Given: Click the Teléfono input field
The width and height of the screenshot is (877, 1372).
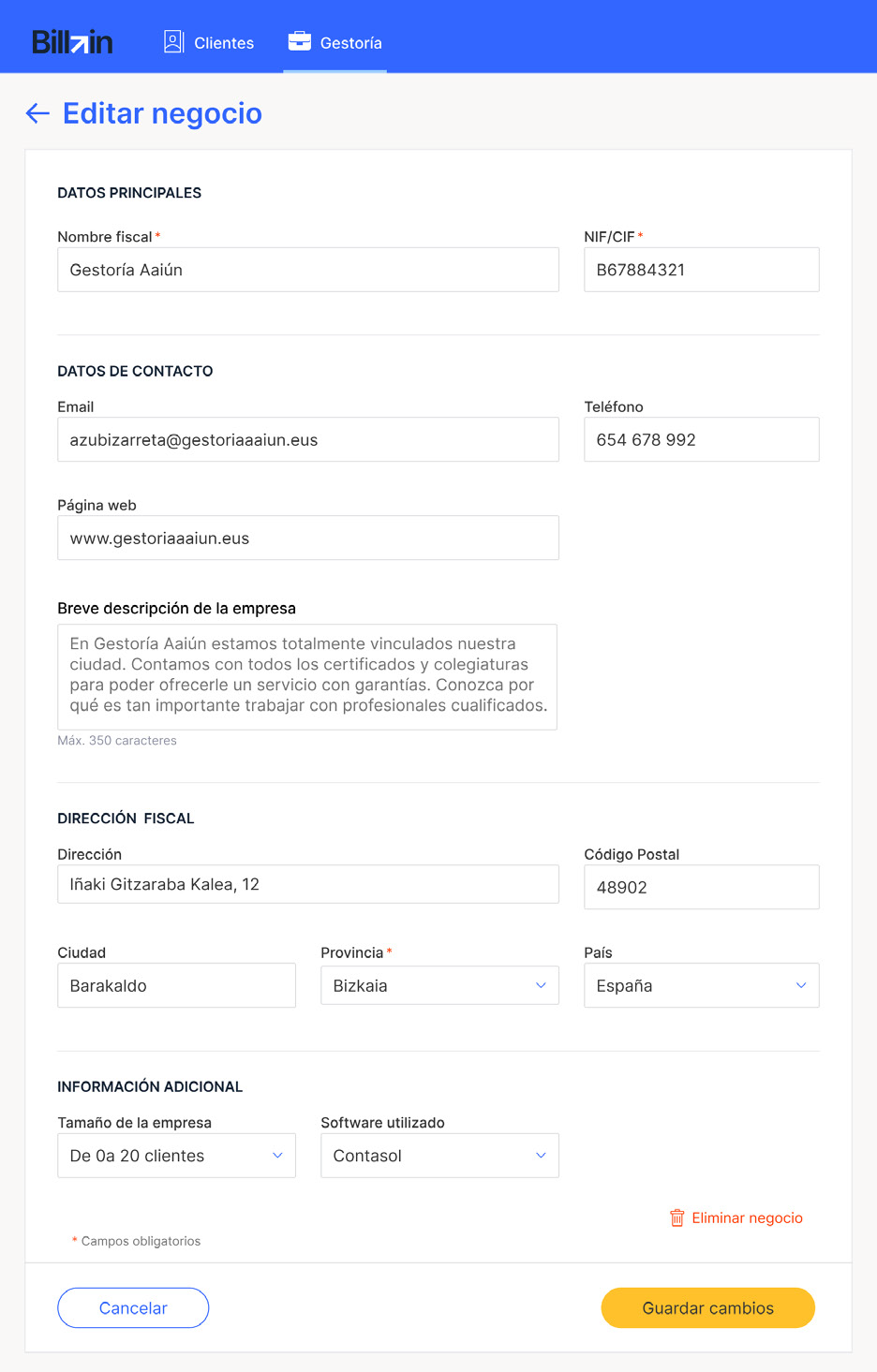Looking at the screenshot, I should (x=701, y=439).
